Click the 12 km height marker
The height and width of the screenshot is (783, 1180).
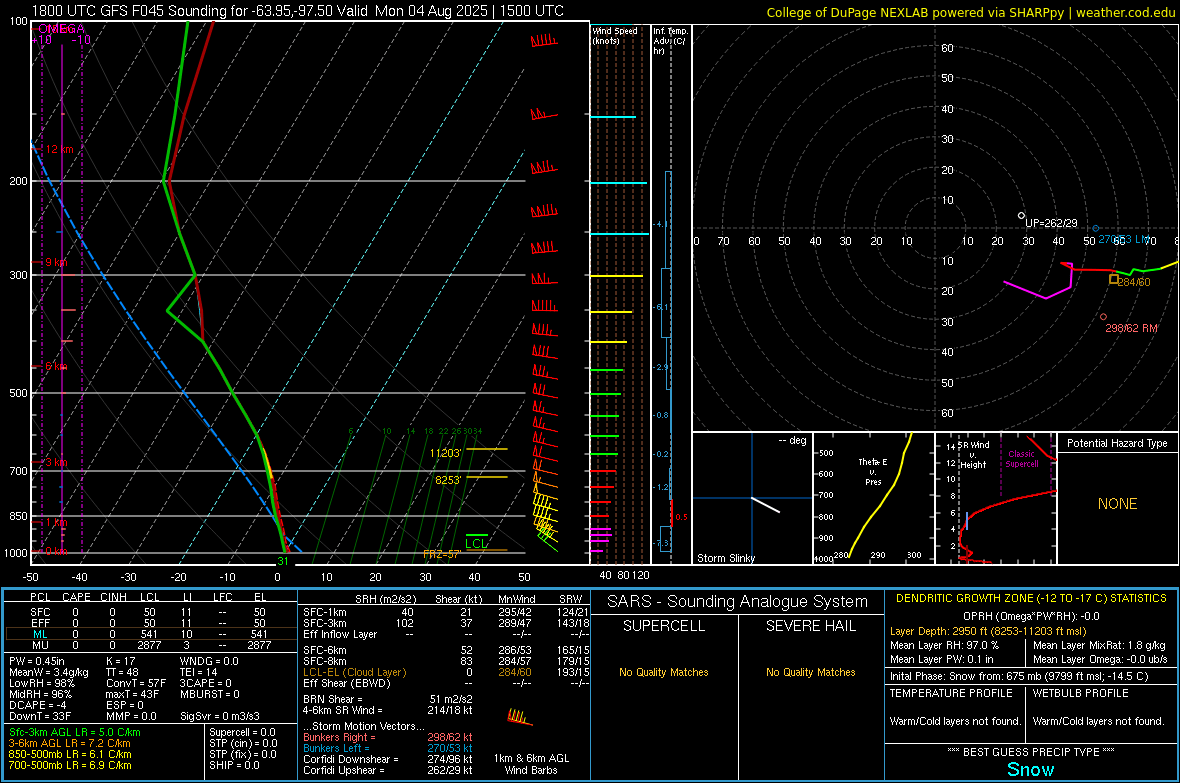tap(60, 149)
